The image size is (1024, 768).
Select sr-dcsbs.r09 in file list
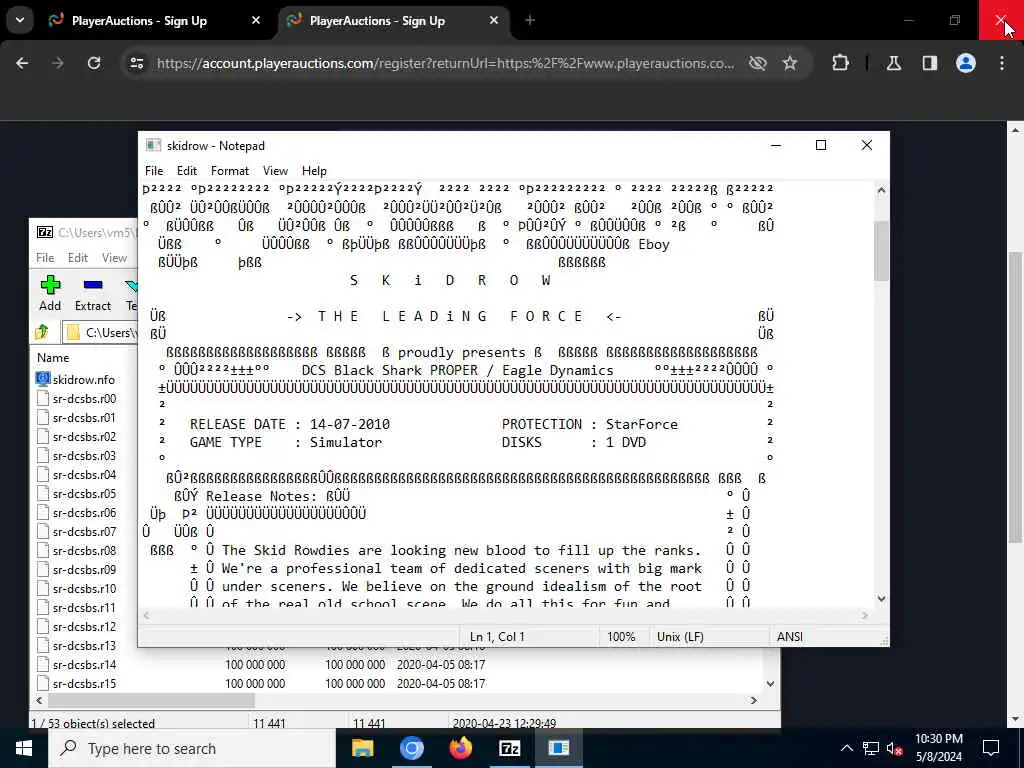click(84, 569)
